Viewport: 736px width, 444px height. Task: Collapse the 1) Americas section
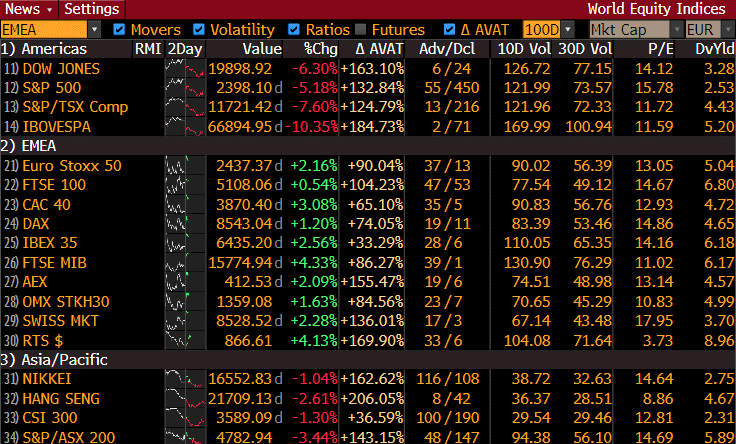tap(44, 49)
